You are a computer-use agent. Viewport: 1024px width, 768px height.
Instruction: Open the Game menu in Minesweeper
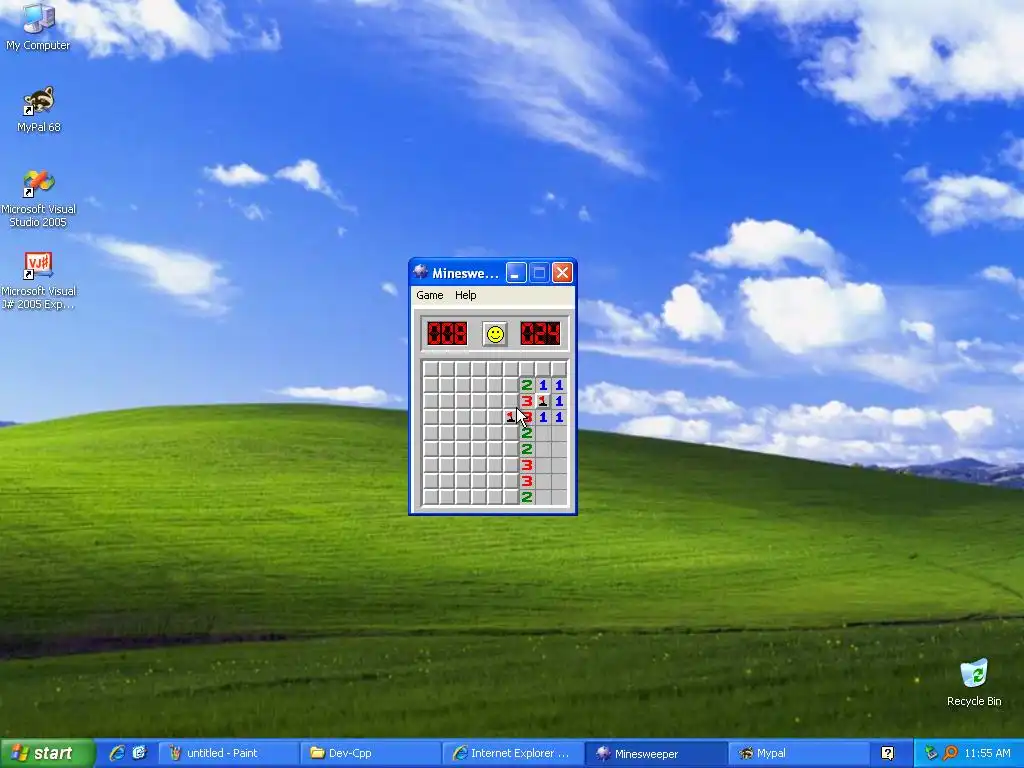(430, 295)
